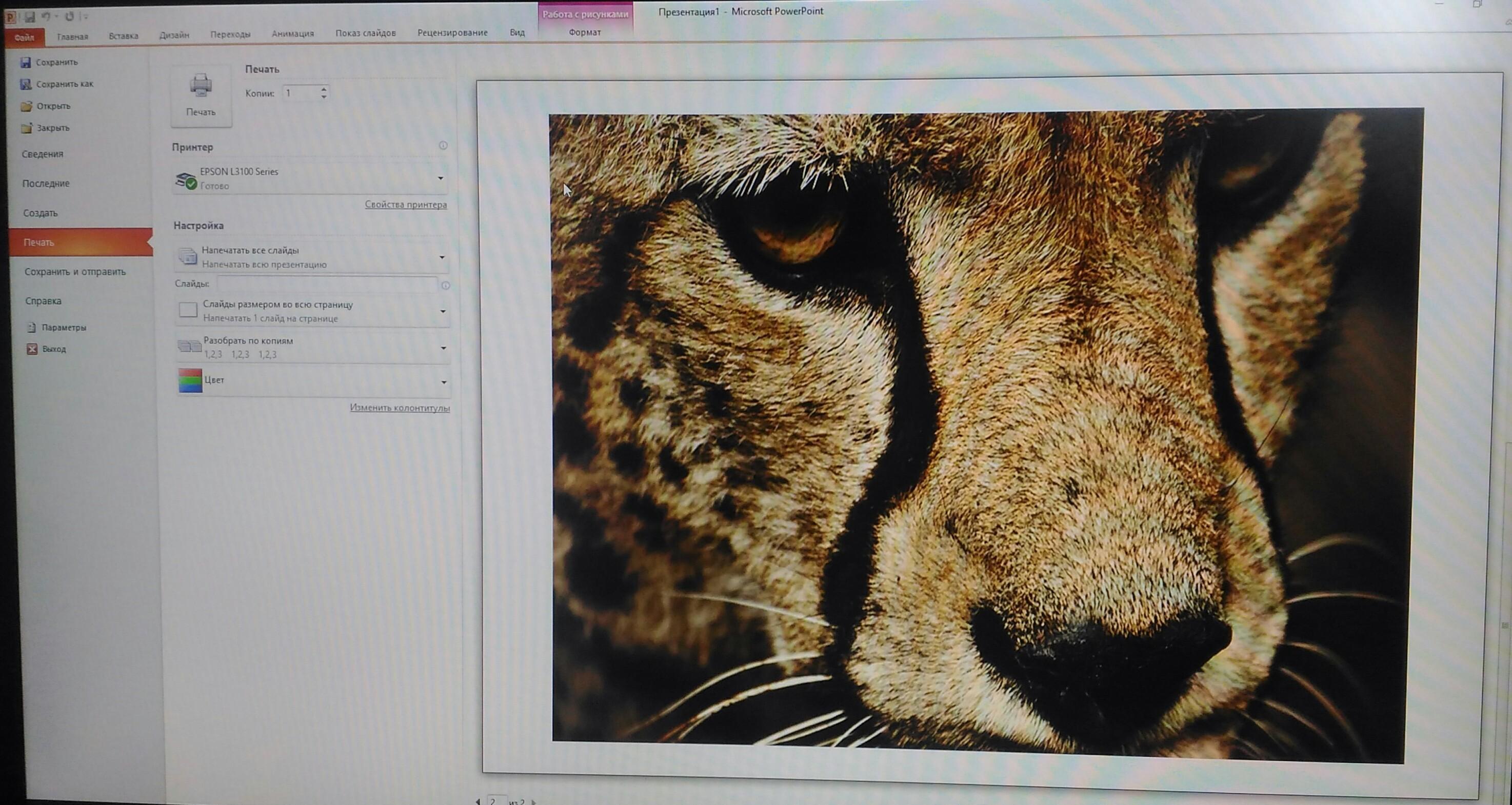Open Цвет color mode dropdown

click(x=444, y=382)
